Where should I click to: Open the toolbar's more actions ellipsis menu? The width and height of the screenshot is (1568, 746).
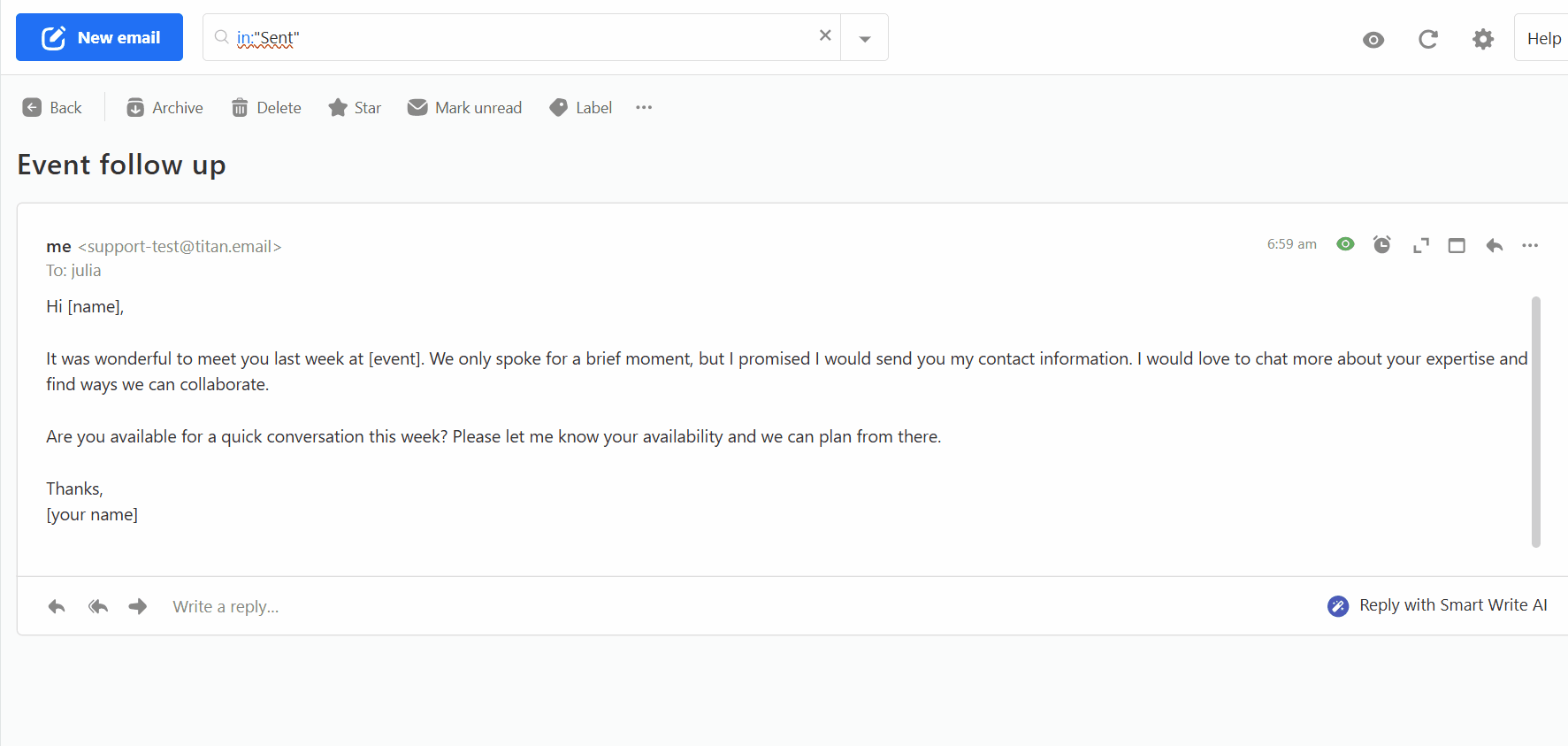point(644,107)
